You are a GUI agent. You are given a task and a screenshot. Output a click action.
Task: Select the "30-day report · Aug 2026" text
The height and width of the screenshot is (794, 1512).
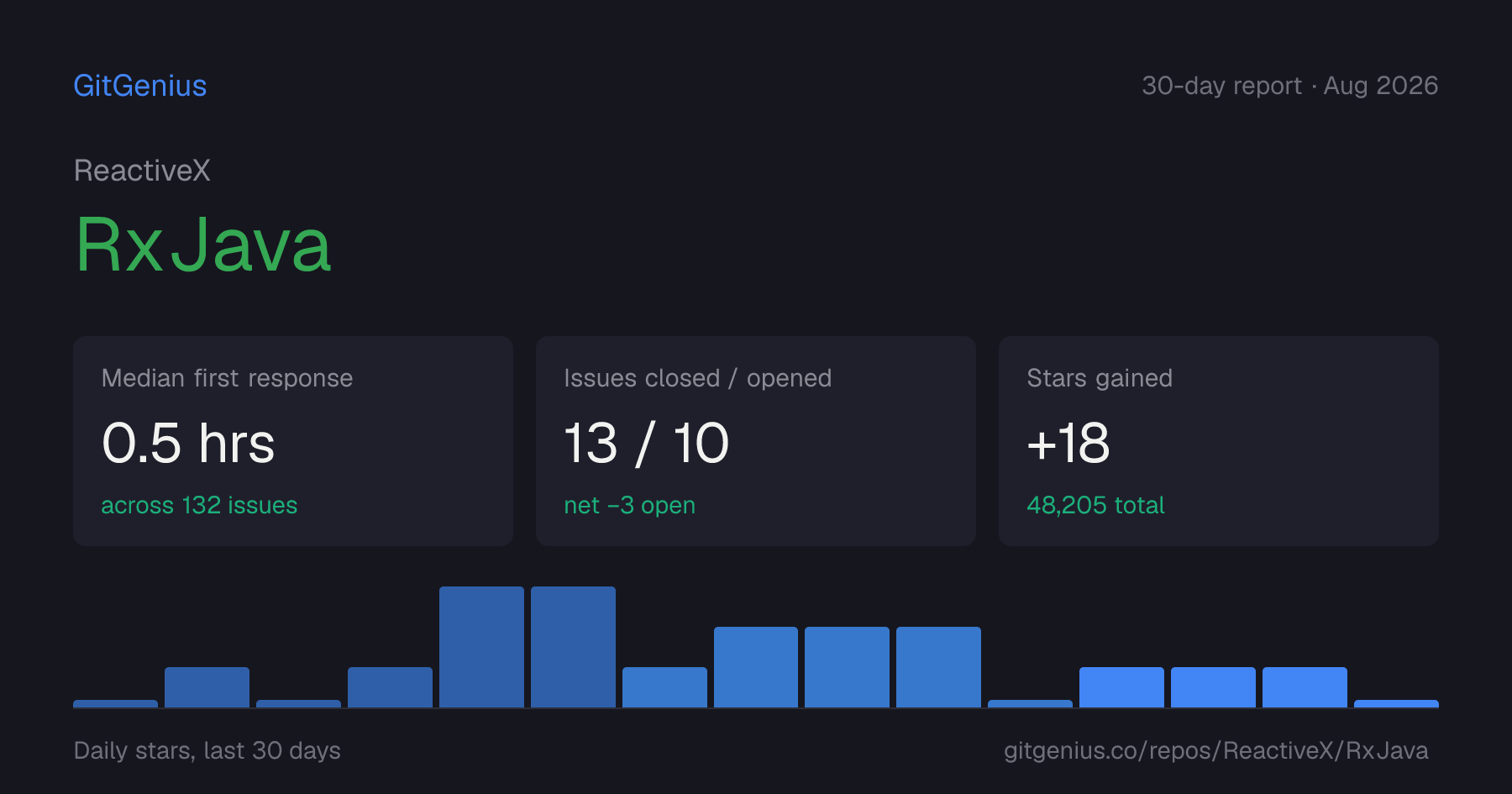coord(1289,86)
